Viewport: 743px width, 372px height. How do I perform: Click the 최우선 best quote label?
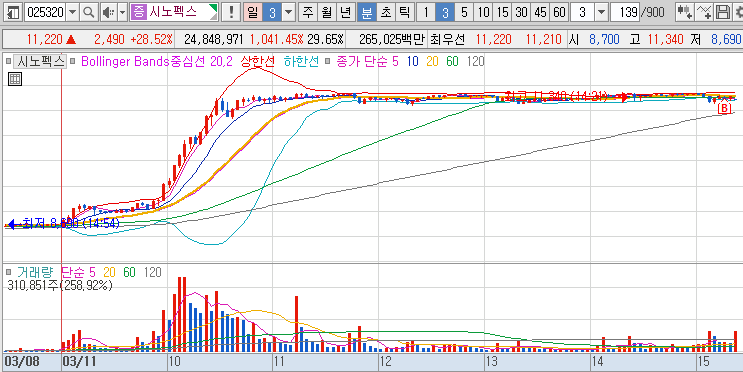[446, 39]
